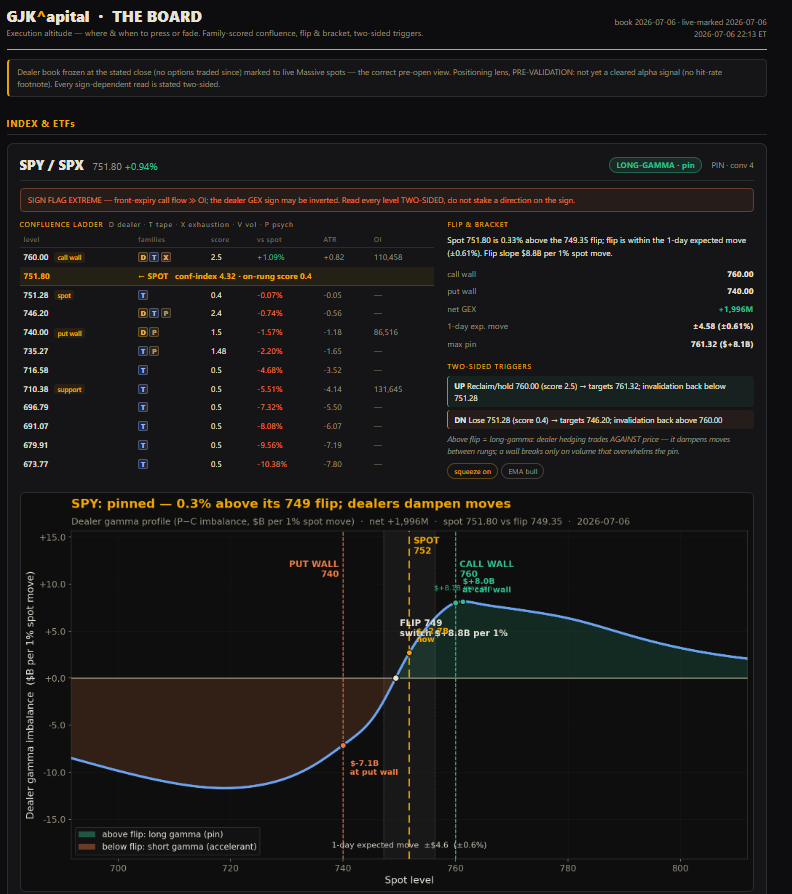
Task: Click the LONG-GAMMA · pin status pill
Action: click(655, 165)
